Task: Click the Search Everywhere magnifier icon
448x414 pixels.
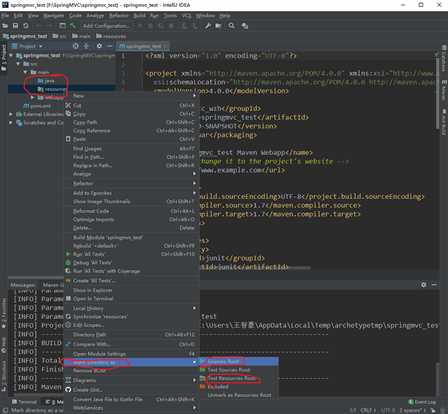Action: [231, 26]
